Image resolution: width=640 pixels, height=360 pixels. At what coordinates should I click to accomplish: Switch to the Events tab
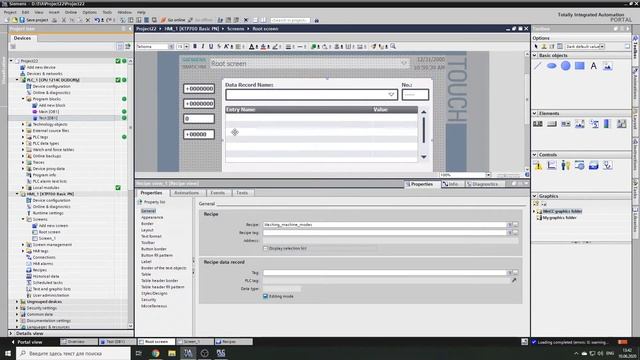click(218, 193)
